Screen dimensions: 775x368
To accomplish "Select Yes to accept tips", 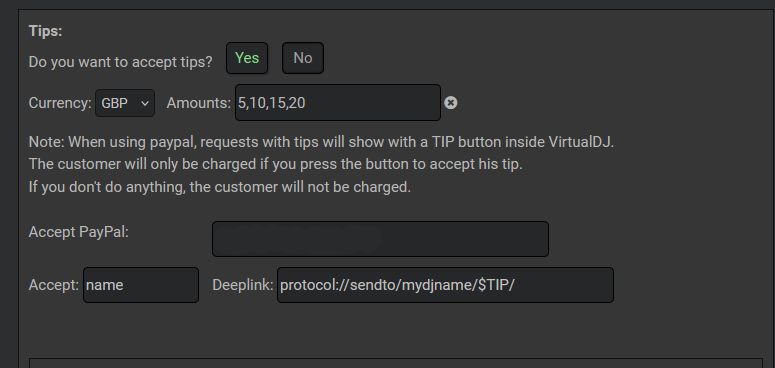I will pos(247,58).
